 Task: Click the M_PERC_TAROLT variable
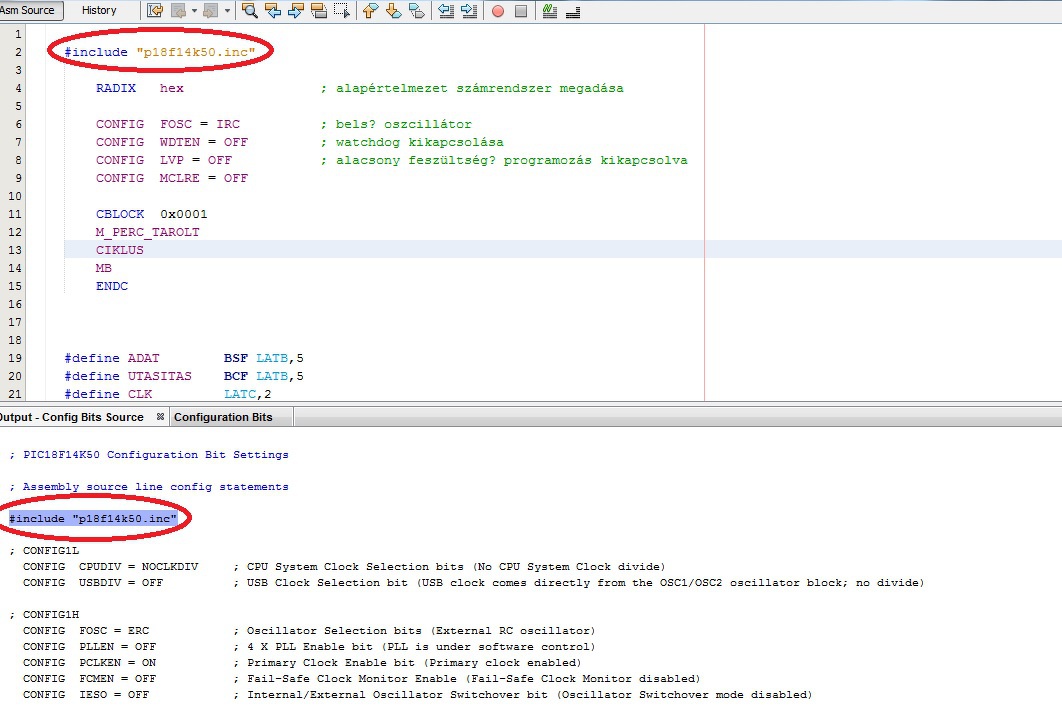(x=148, y=232)
